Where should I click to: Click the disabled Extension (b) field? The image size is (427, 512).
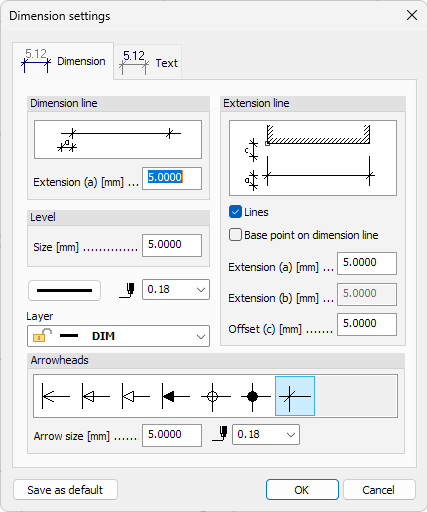click(x=367, y=294)
